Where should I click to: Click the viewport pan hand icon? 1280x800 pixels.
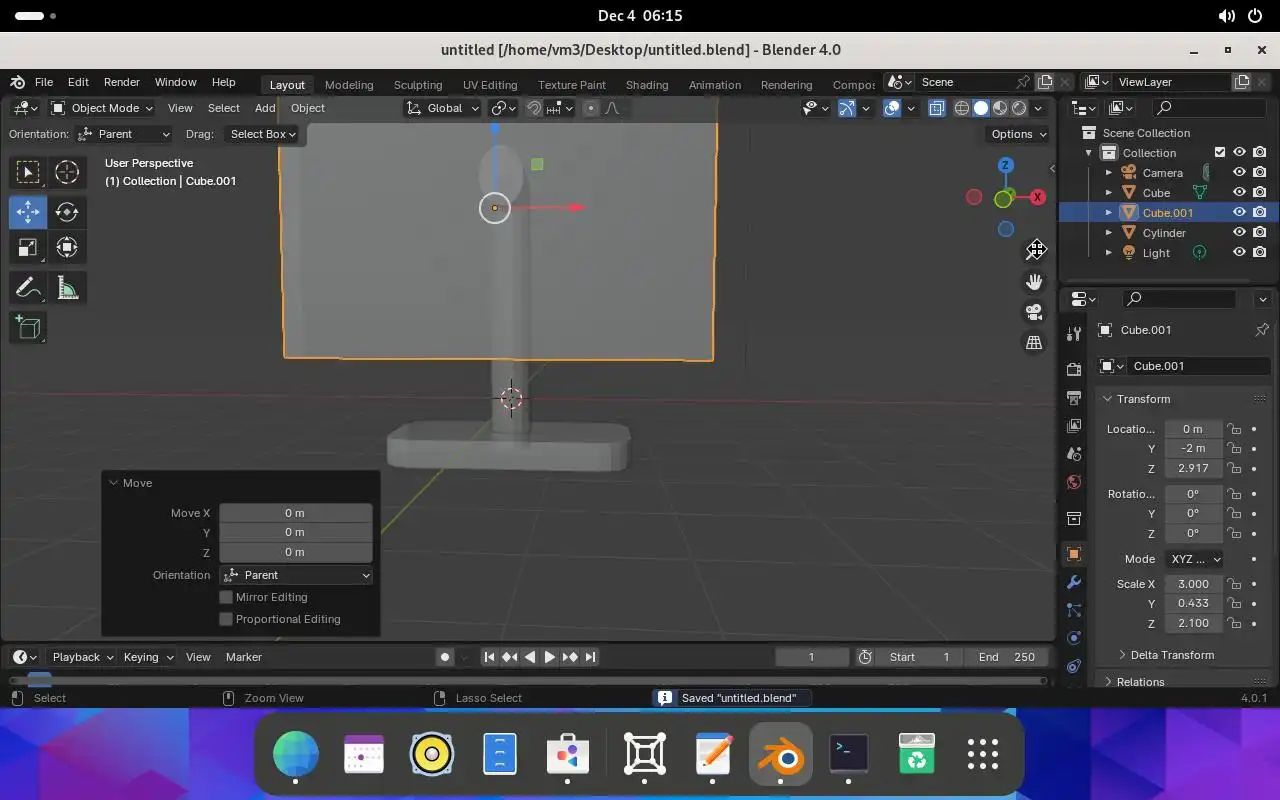pyautogui.click(x=1035, y=282)
